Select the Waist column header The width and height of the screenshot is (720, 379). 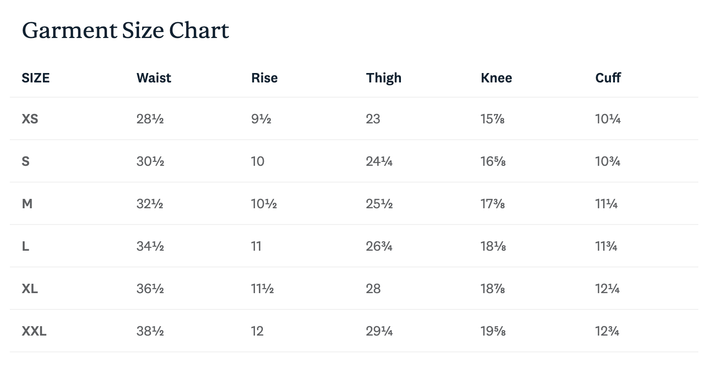tap(153, 78)
